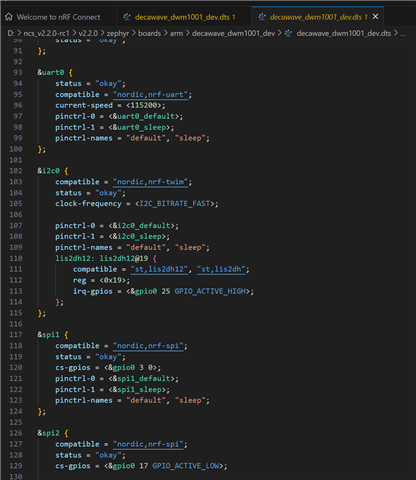The width and height of the screenshot is (416, 480).
Task: Click line number 117
Action: pyautogui.click(x=16, y=335)
